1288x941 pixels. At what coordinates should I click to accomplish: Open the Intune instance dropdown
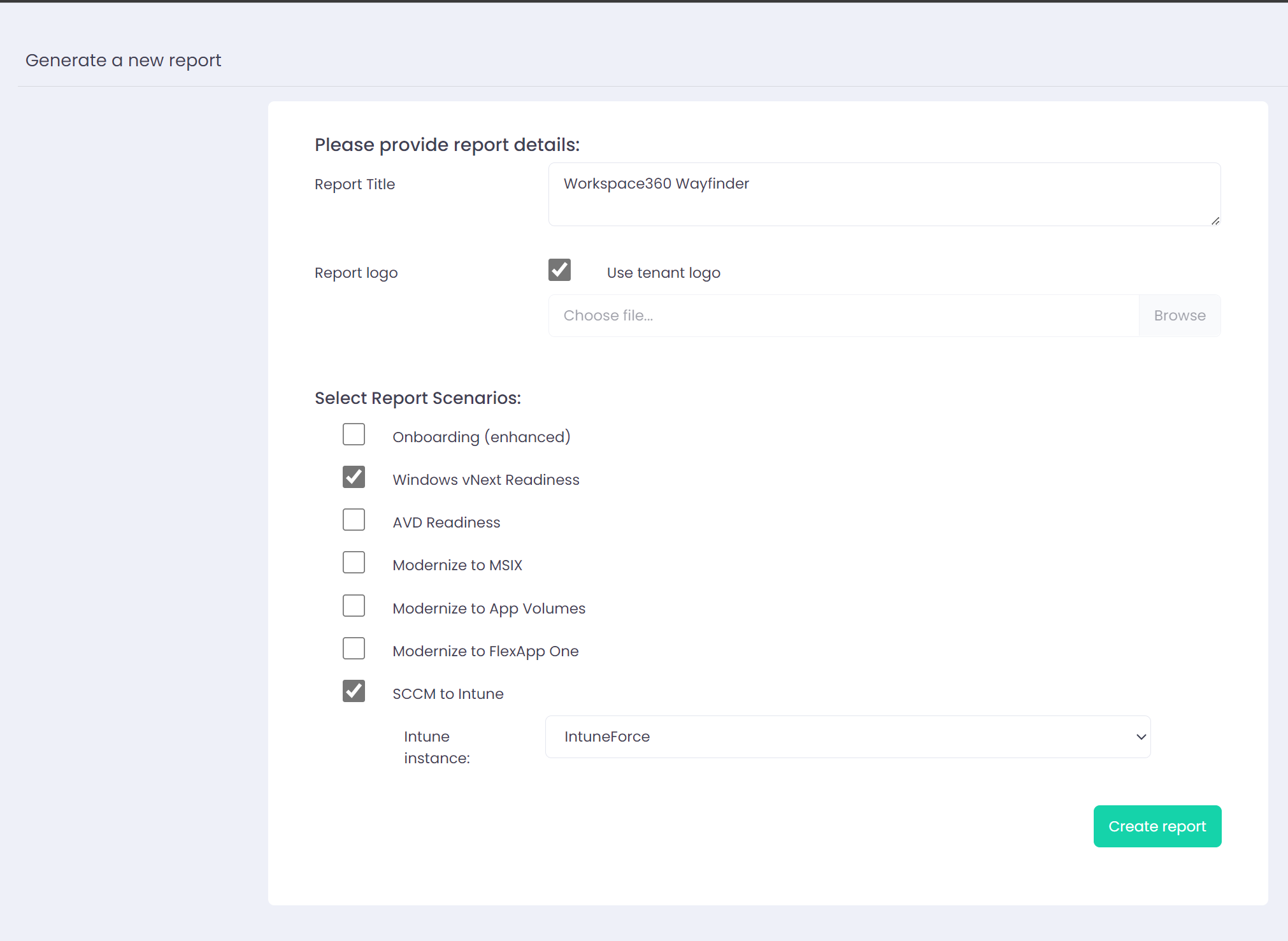(847, 736)
